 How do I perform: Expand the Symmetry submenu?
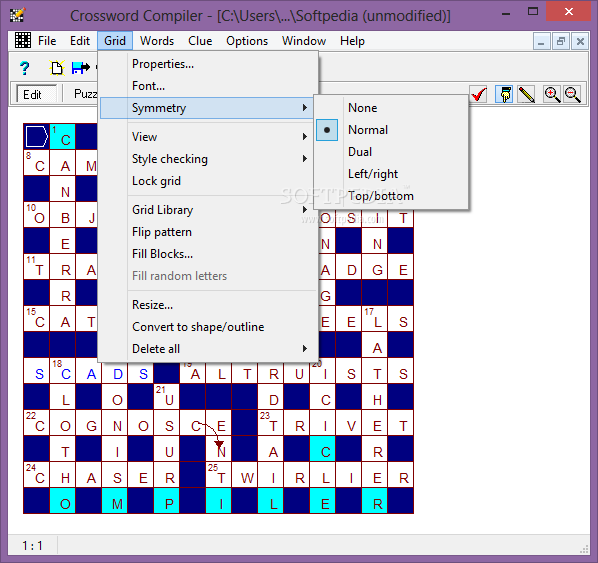pyautogui.click(x=207, y=108)
